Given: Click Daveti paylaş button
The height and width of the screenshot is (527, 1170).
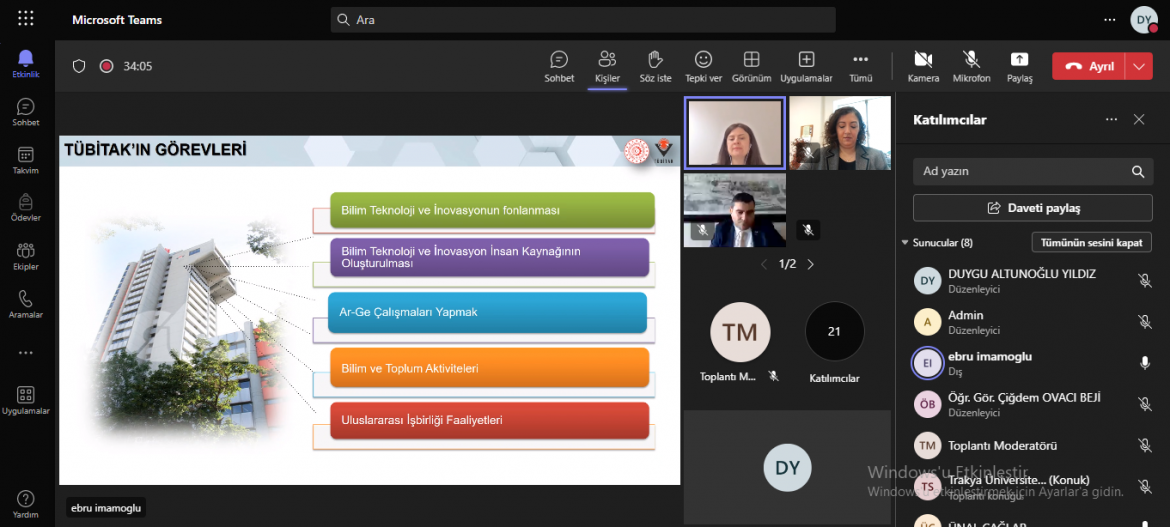Looking at the screenshot, I should [x=1033, y=208].
